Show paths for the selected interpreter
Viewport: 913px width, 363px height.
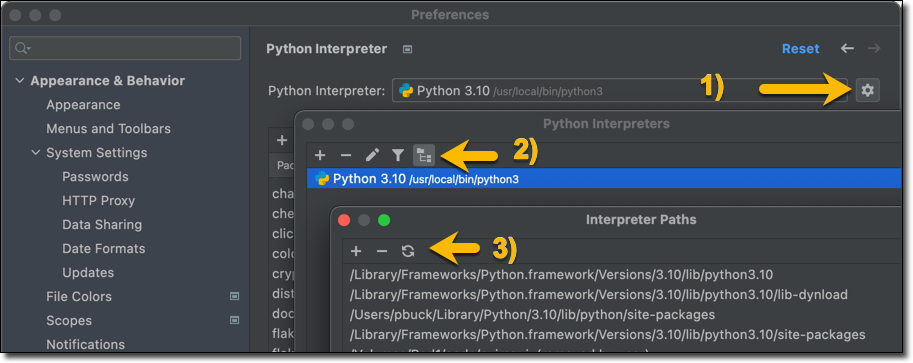tap(424, 155)
